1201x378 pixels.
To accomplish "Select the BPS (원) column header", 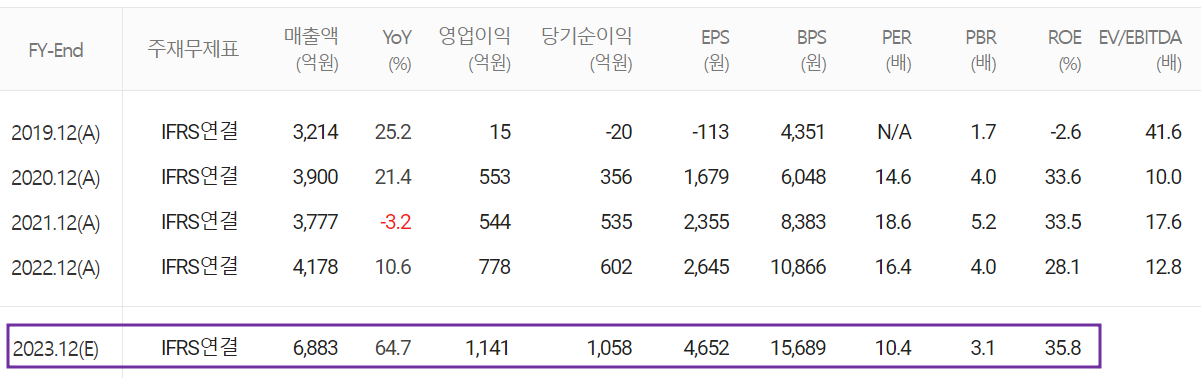I will point(812,50).
